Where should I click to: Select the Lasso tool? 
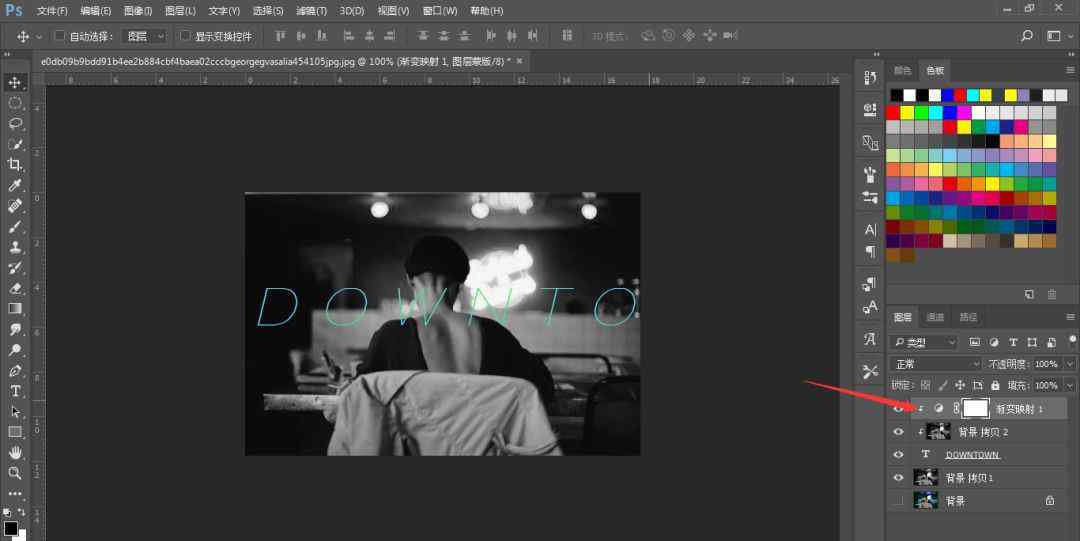[14, 123]
